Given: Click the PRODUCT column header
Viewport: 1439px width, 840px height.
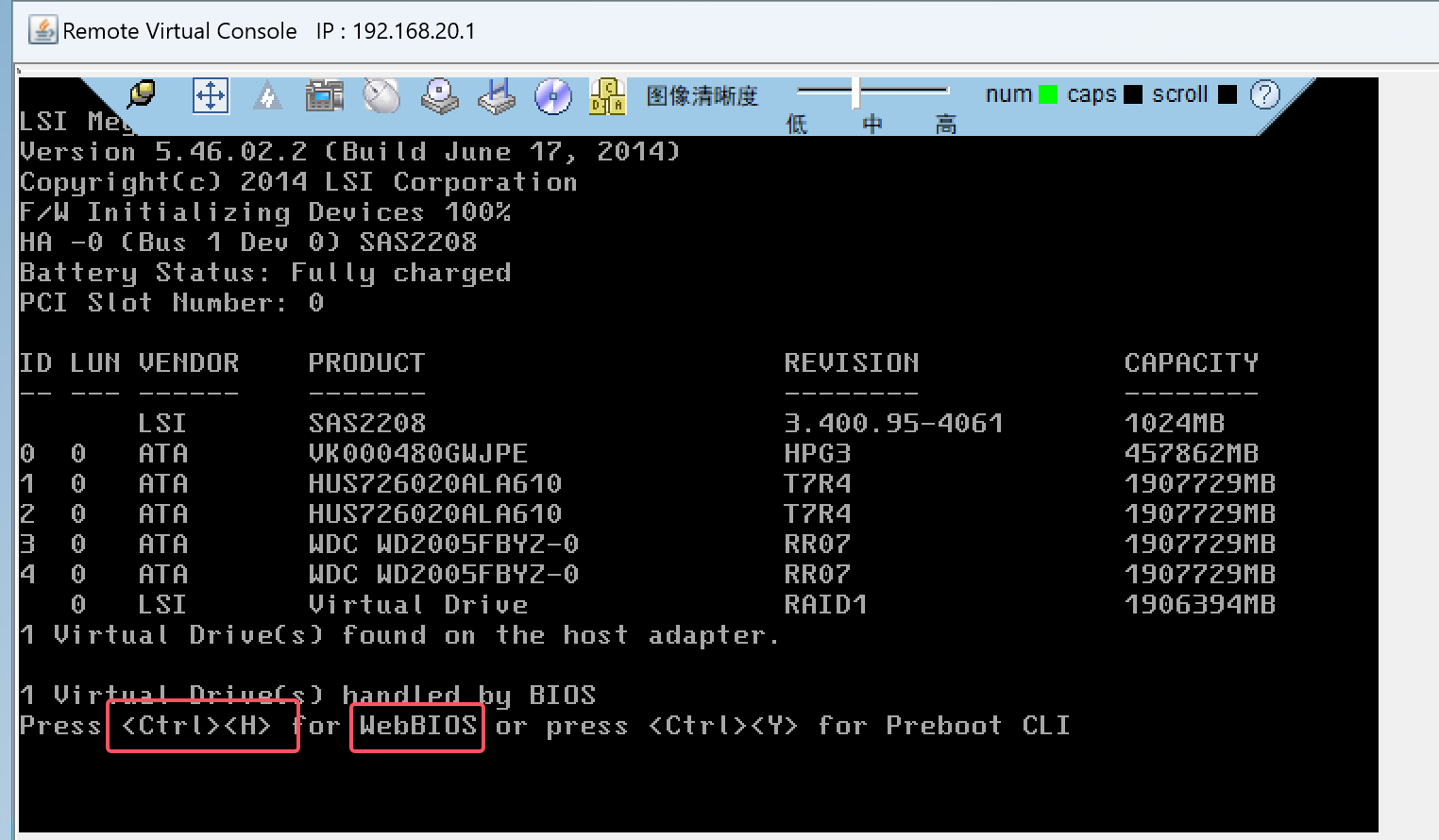Looking at the screenshot, I should click(x=366, y=363).
